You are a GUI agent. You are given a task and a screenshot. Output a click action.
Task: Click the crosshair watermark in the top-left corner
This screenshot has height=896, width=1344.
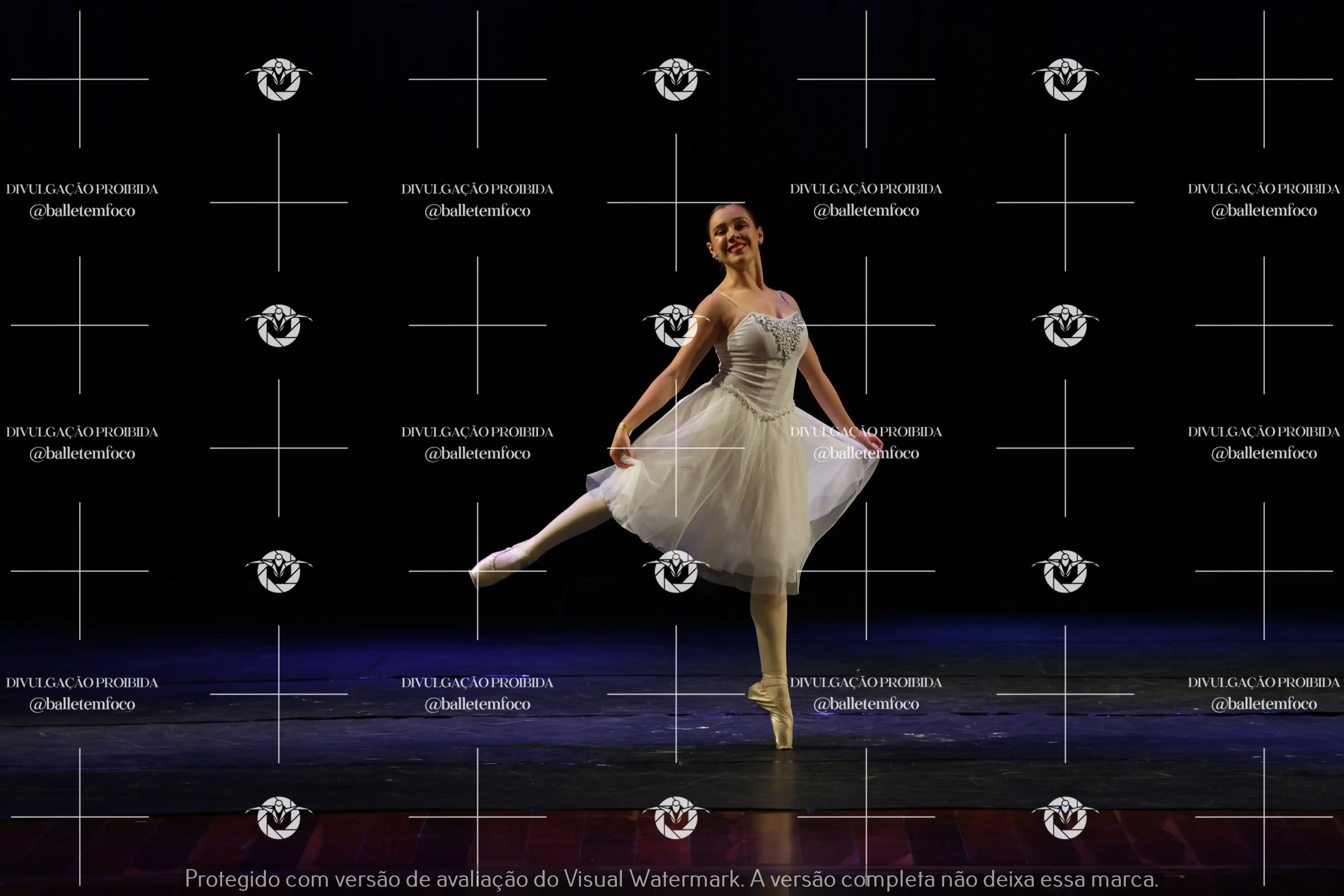[x=80, y=80]
